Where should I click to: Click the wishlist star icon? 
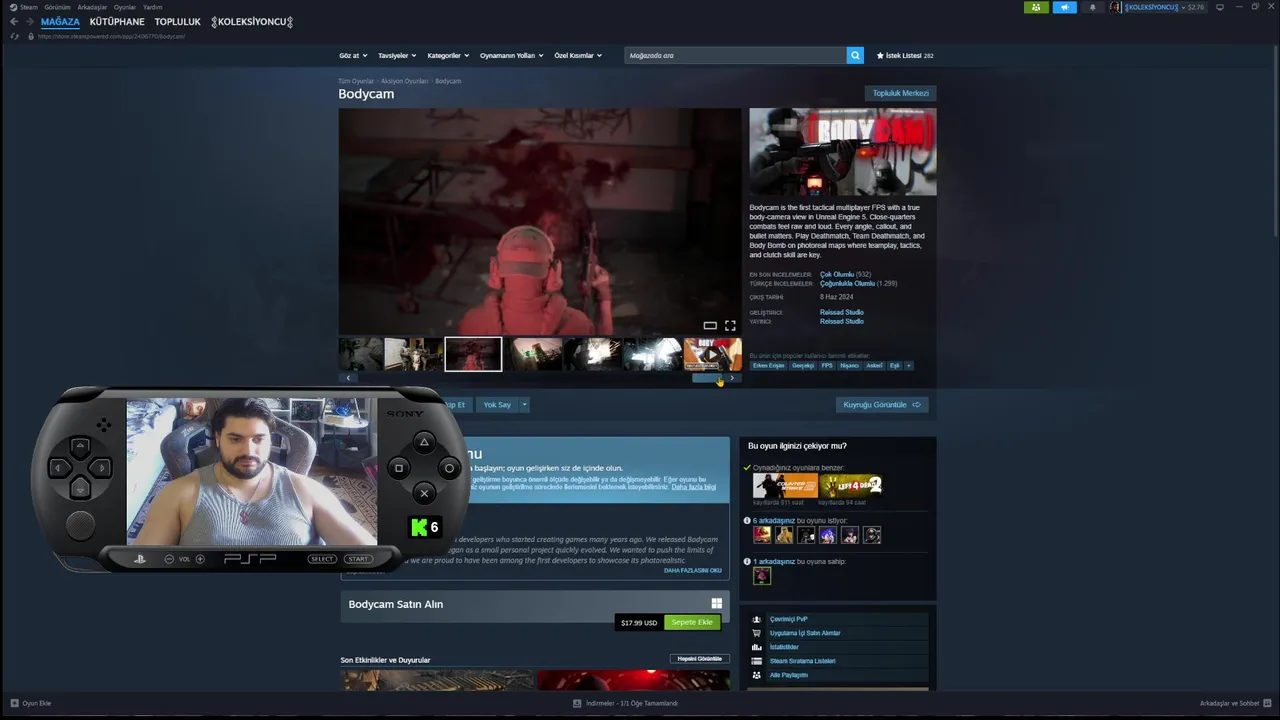[880, 56]
